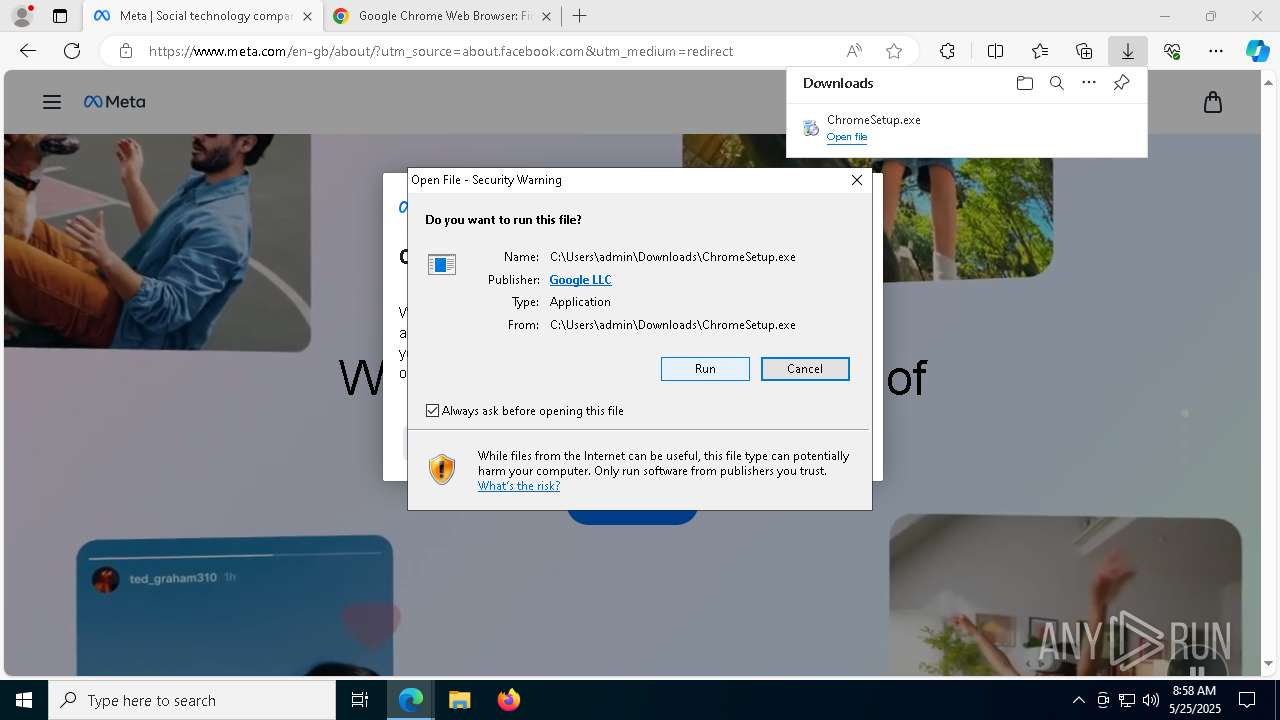Open the Google LLC publisher link
The height and width of the screenshot is (720, 1280).
click(580, 280)
